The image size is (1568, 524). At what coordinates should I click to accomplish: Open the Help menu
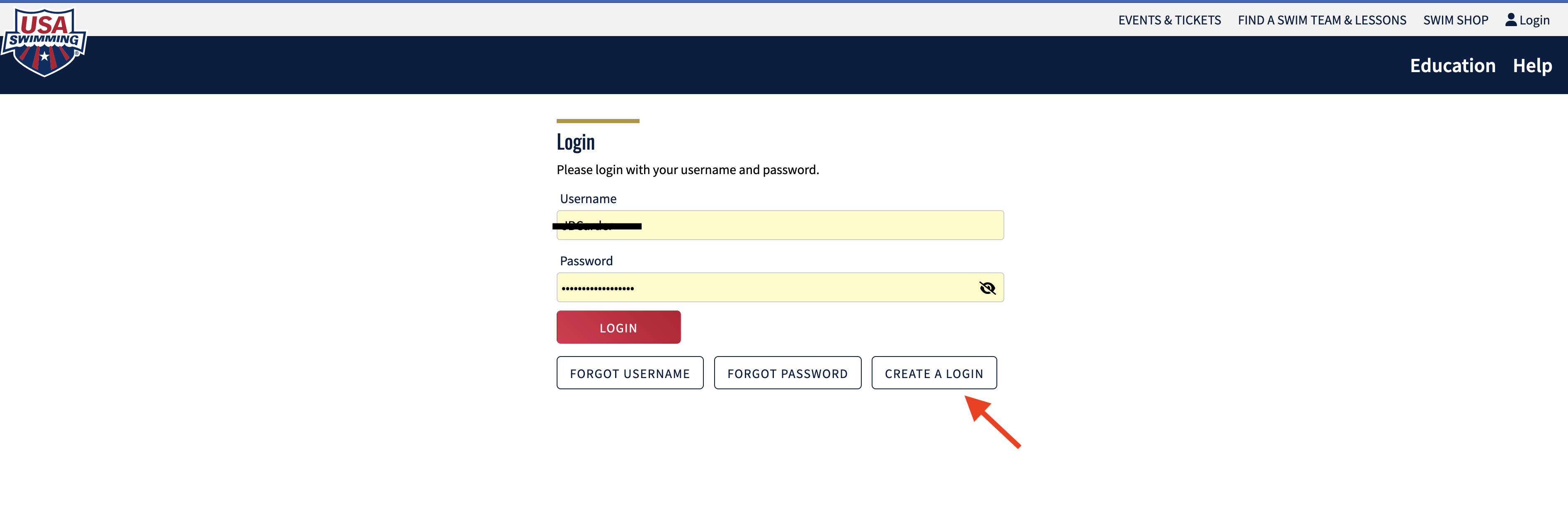[x=1532, y=65]
